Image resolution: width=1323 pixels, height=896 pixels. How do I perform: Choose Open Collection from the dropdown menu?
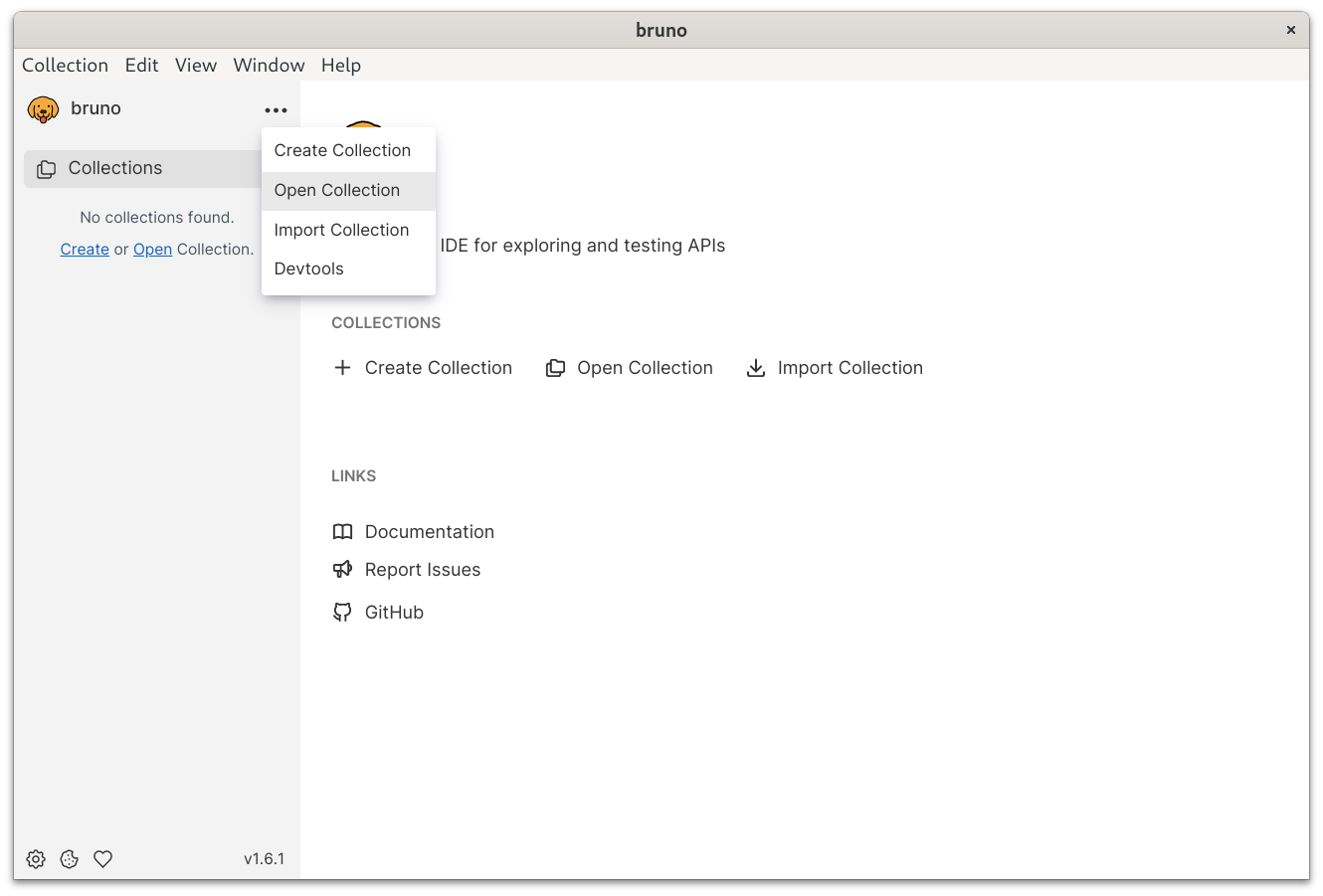point(348,191)
